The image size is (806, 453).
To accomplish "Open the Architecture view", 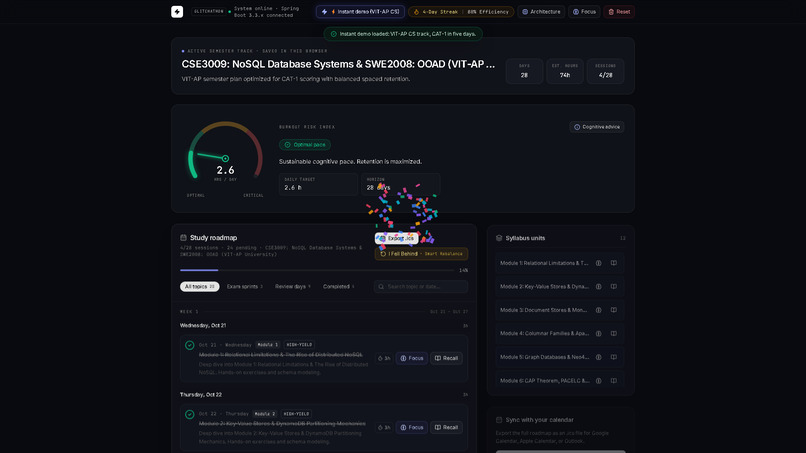I will click(x=541, y=11).
